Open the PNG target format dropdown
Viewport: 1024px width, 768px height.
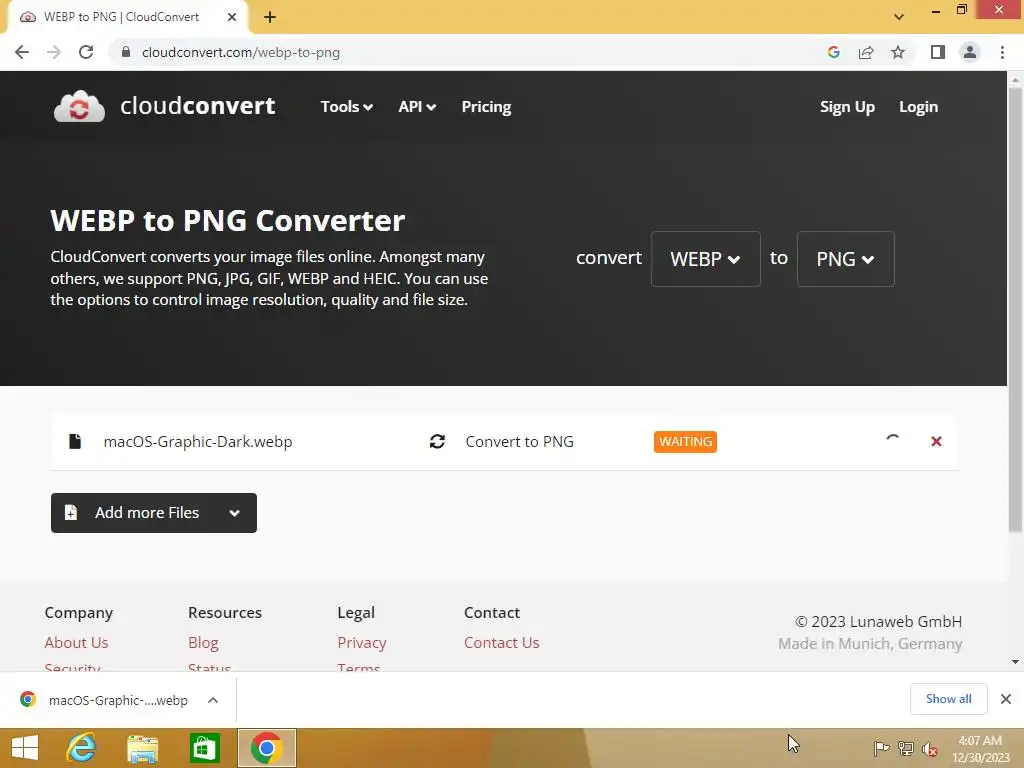tap(845, 259)
